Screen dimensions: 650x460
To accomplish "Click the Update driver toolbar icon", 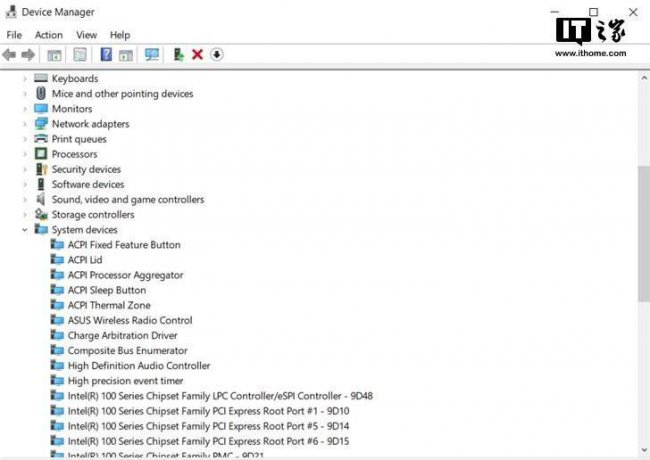I will point(179,54).
